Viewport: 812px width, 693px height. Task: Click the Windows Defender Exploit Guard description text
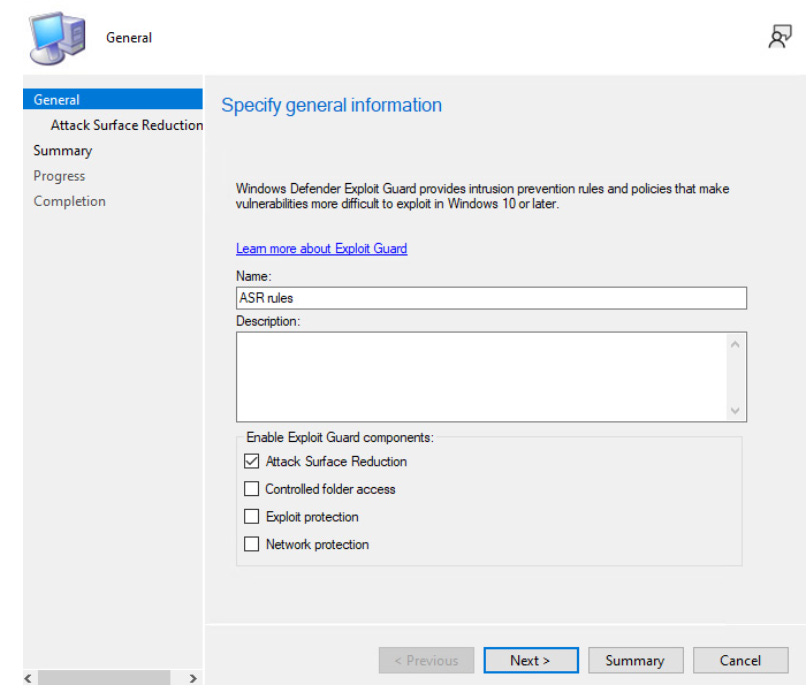click(482, 196)
